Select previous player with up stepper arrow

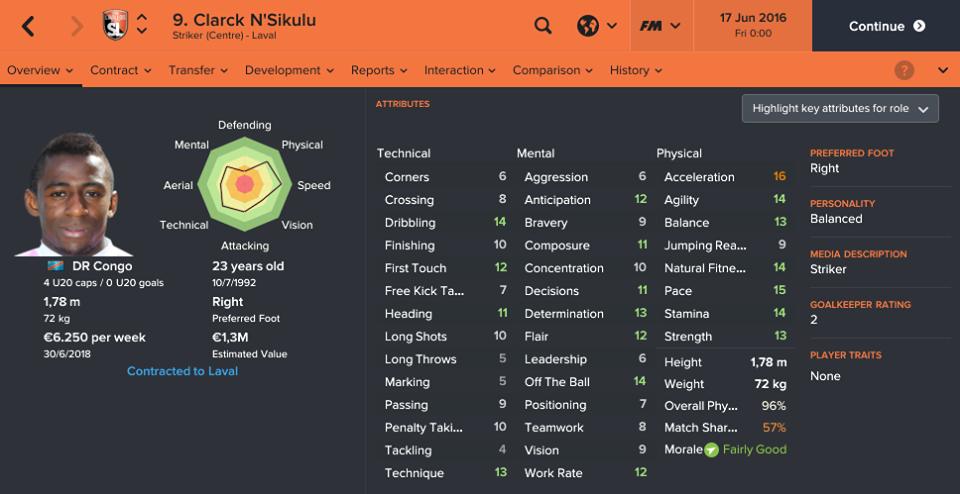(142, 18)
